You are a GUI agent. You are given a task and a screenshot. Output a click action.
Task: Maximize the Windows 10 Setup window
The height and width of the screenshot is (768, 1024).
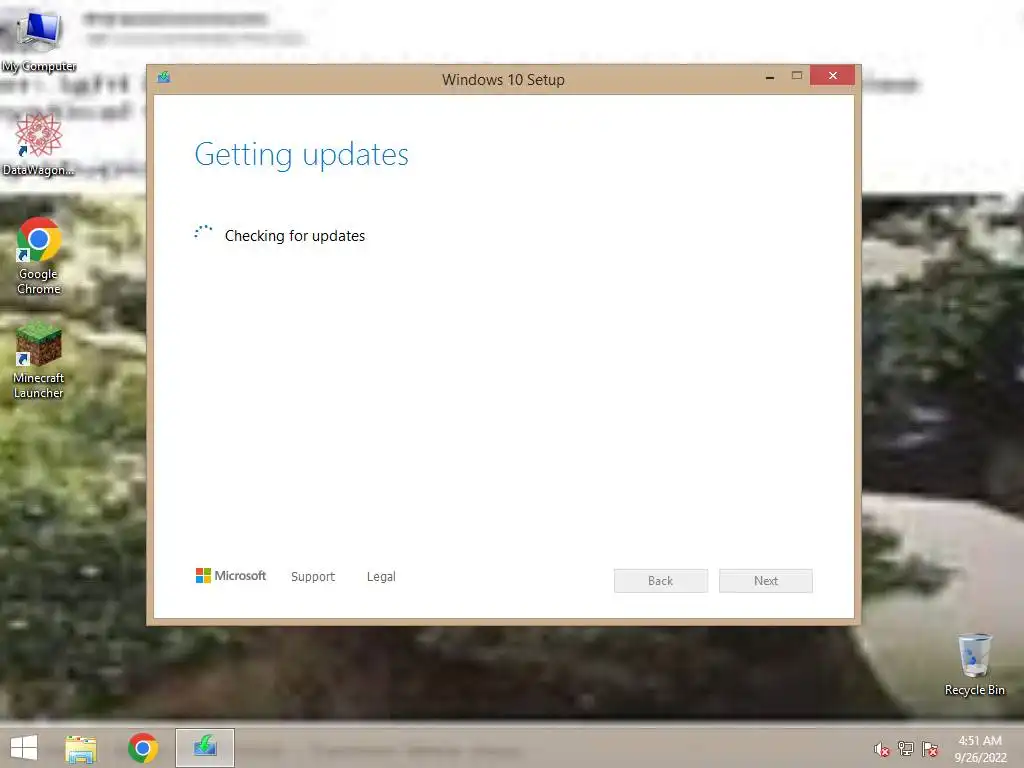797,76
